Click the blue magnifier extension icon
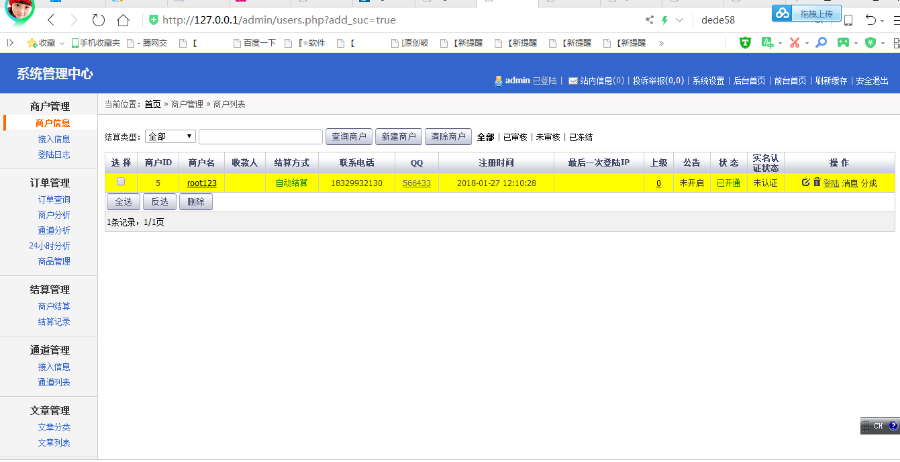The width and height of the screenshot is (900, 462). (x=821, y=42)
